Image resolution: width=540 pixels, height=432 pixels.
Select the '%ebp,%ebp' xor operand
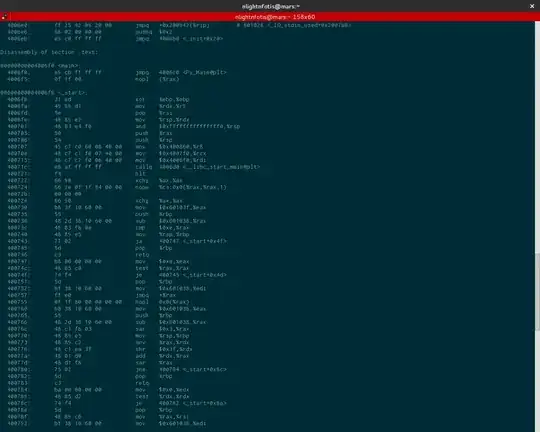[x=174, y=99]
